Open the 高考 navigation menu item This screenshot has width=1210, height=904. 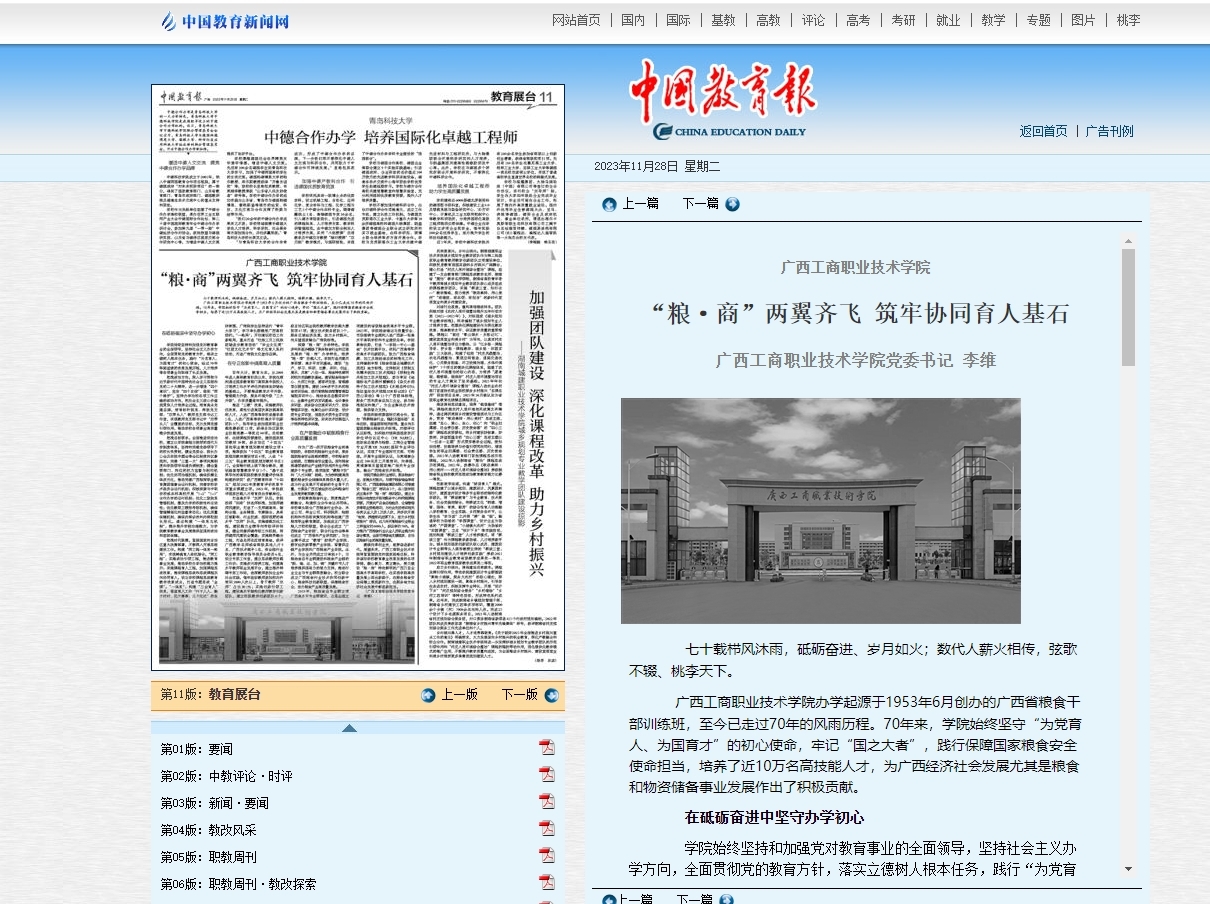tap(857, 20)
